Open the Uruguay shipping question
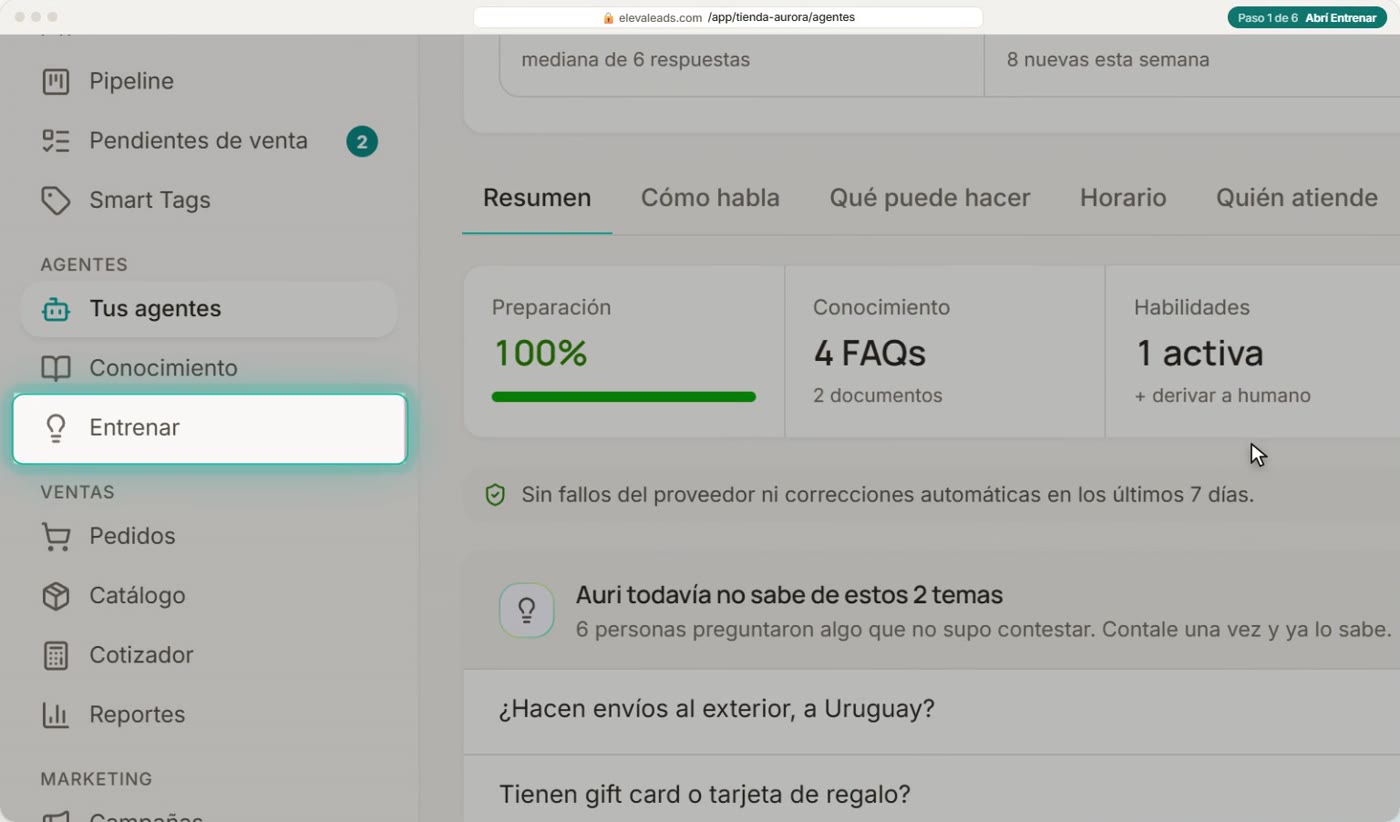 [931, 710]
